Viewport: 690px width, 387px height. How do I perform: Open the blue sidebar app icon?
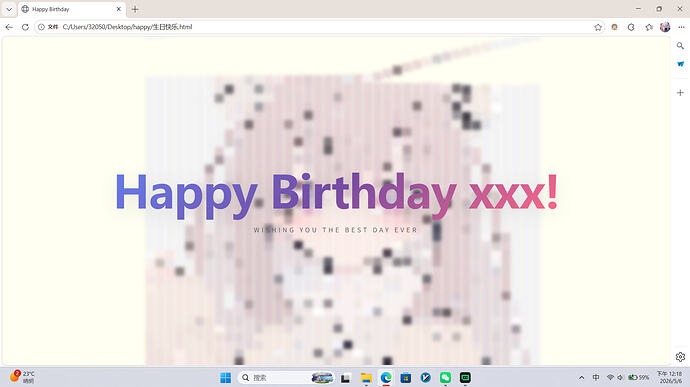[x=680, y=64]
